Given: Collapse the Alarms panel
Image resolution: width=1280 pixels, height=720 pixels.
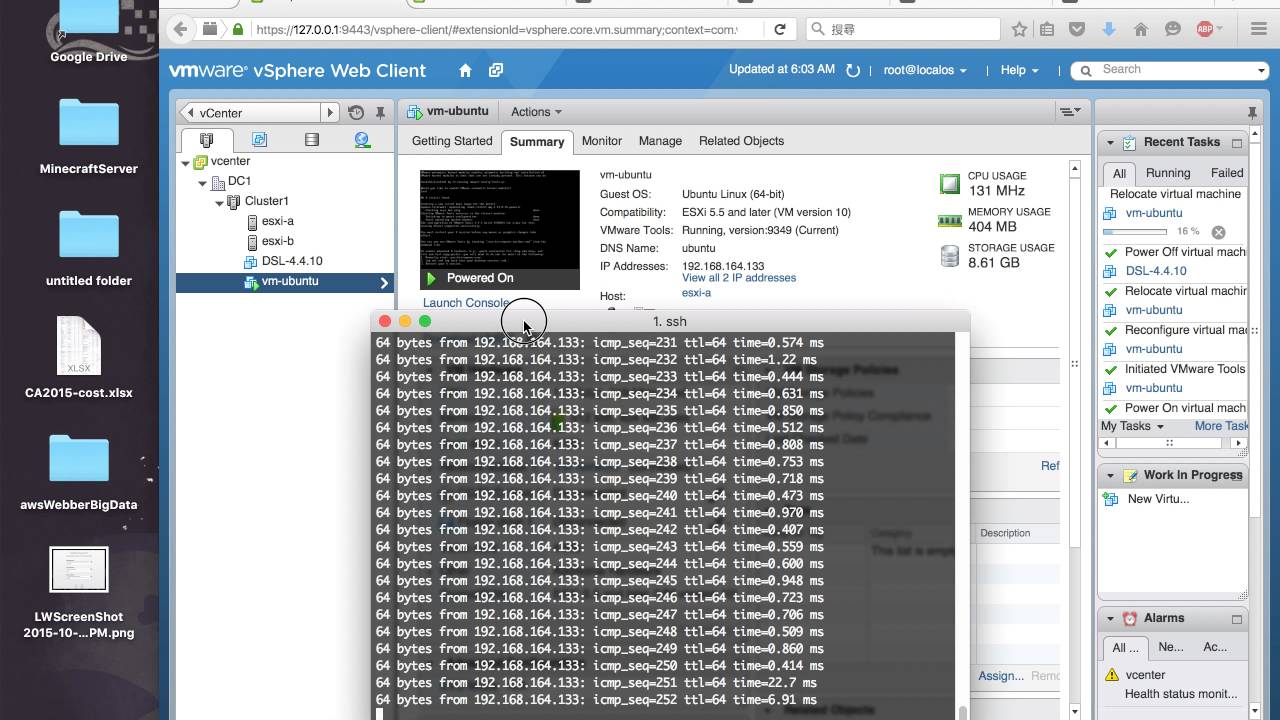Looking at the screenshot, I should pyautogui.click(x=1110, y=619).
